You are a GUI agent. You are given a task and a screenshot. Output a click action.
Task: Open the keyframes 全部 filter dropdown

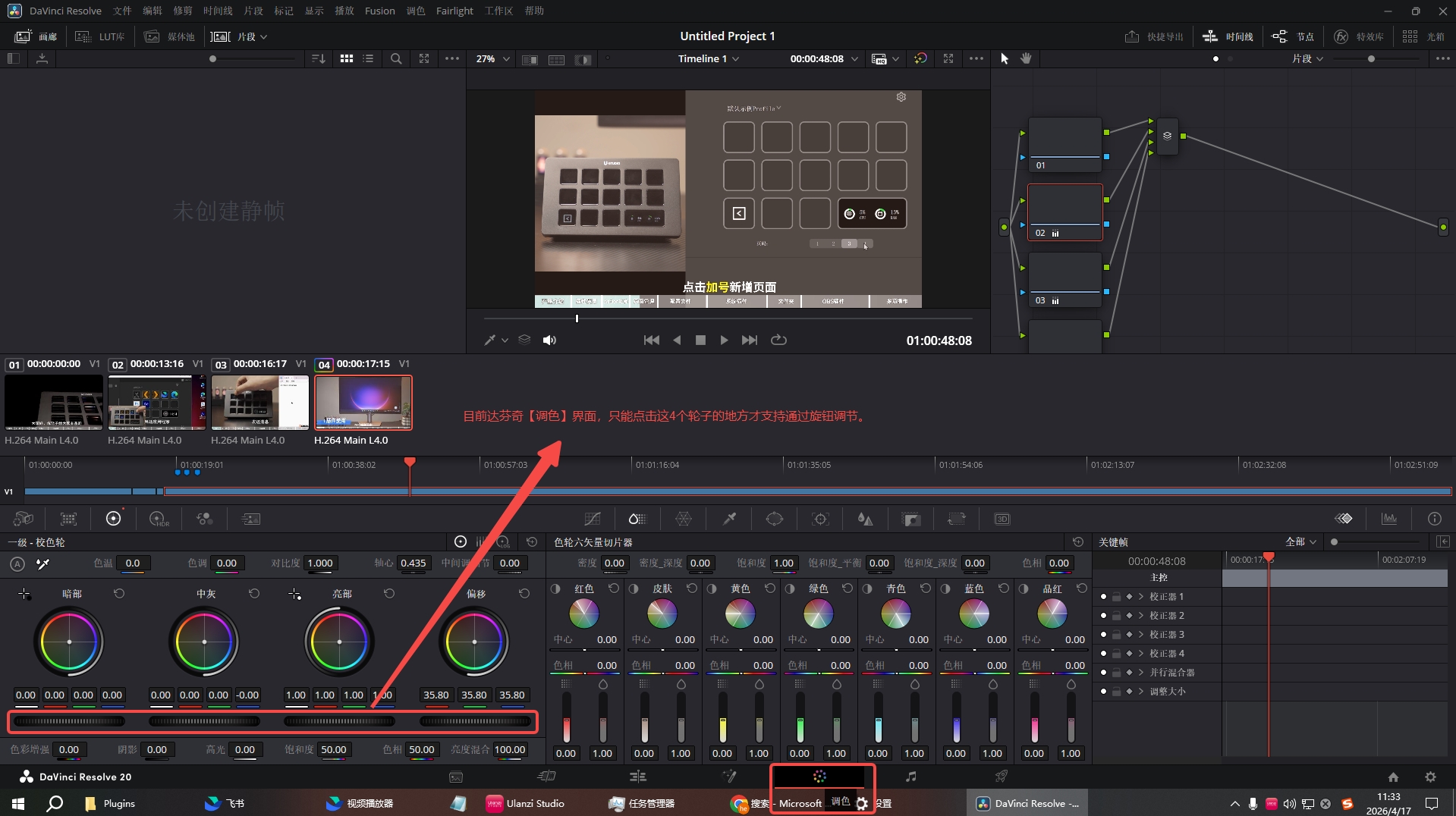[x=1301, y=541]
